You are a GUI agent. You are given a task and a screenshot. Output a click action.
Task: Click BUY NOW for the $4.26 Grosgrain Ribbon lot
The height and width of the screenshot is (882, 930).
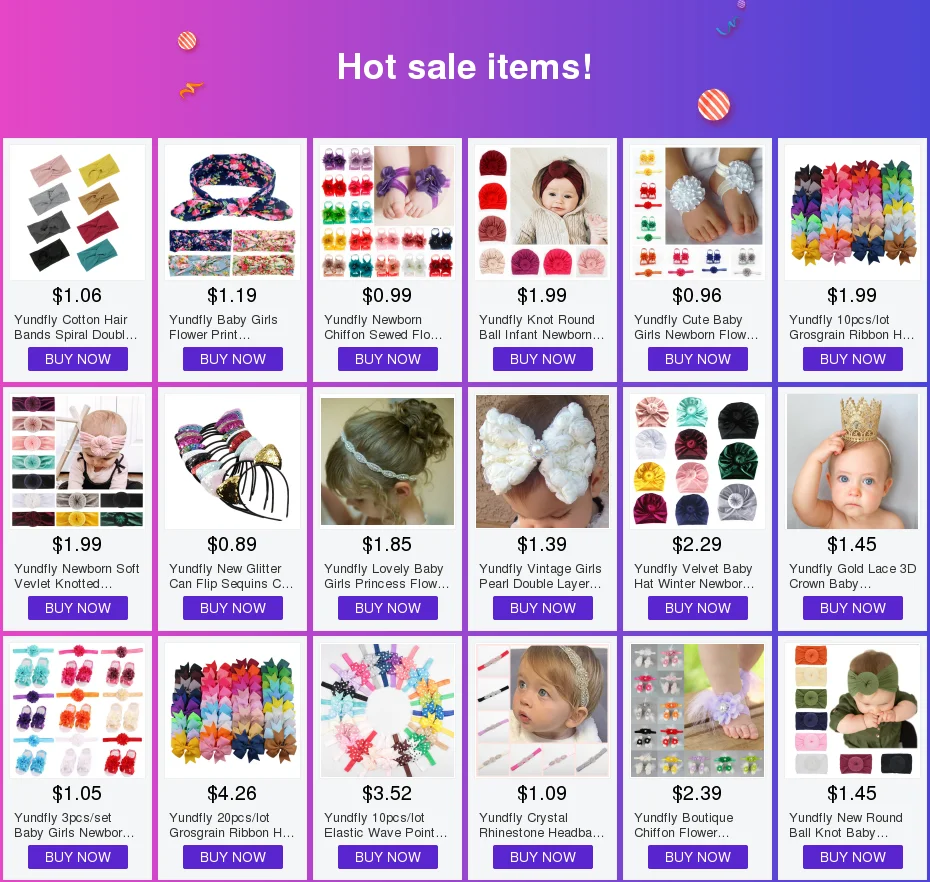coord(232,857)
